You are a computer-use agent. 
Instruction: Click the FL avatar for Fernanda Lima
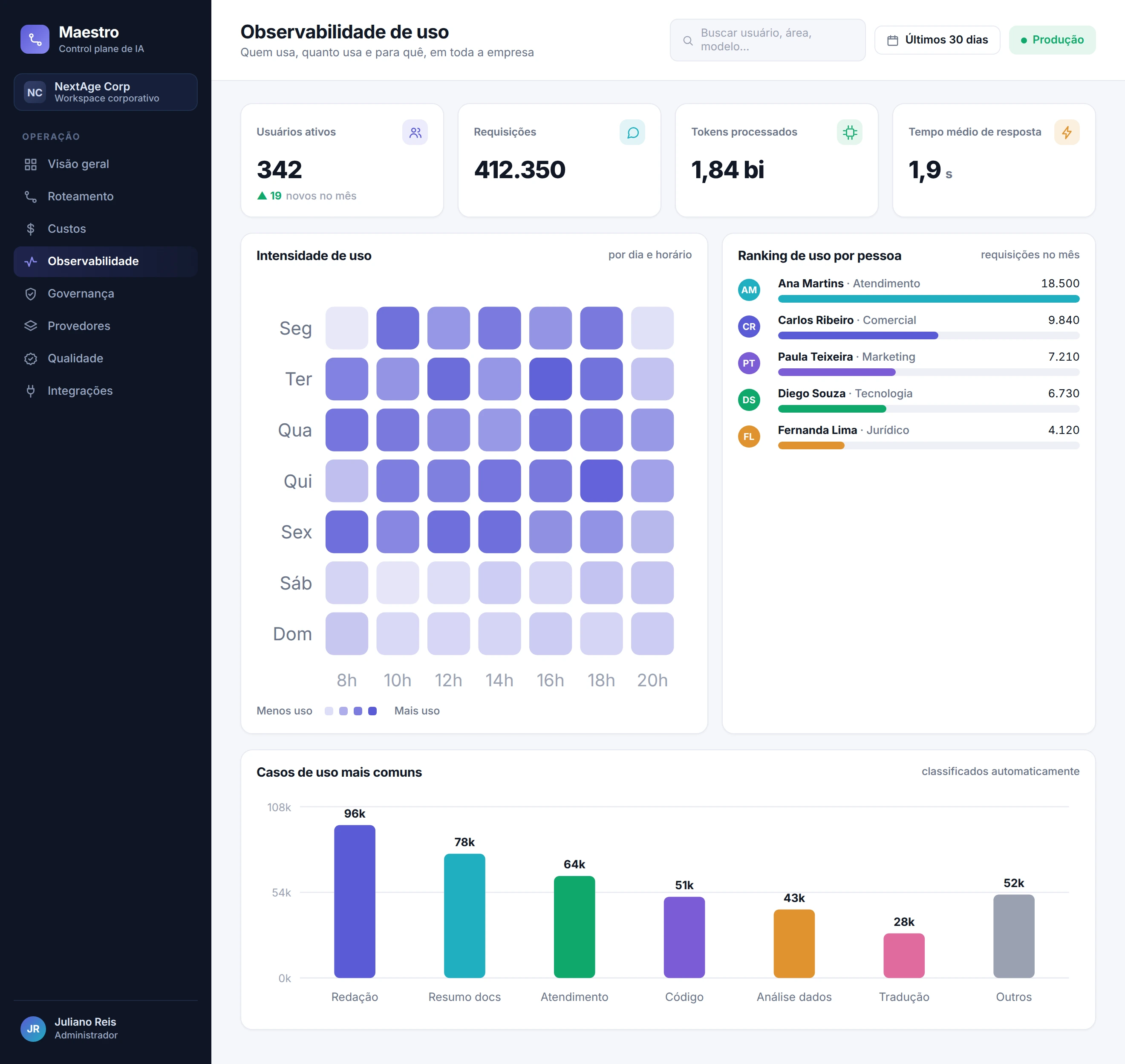pos(749,436)
